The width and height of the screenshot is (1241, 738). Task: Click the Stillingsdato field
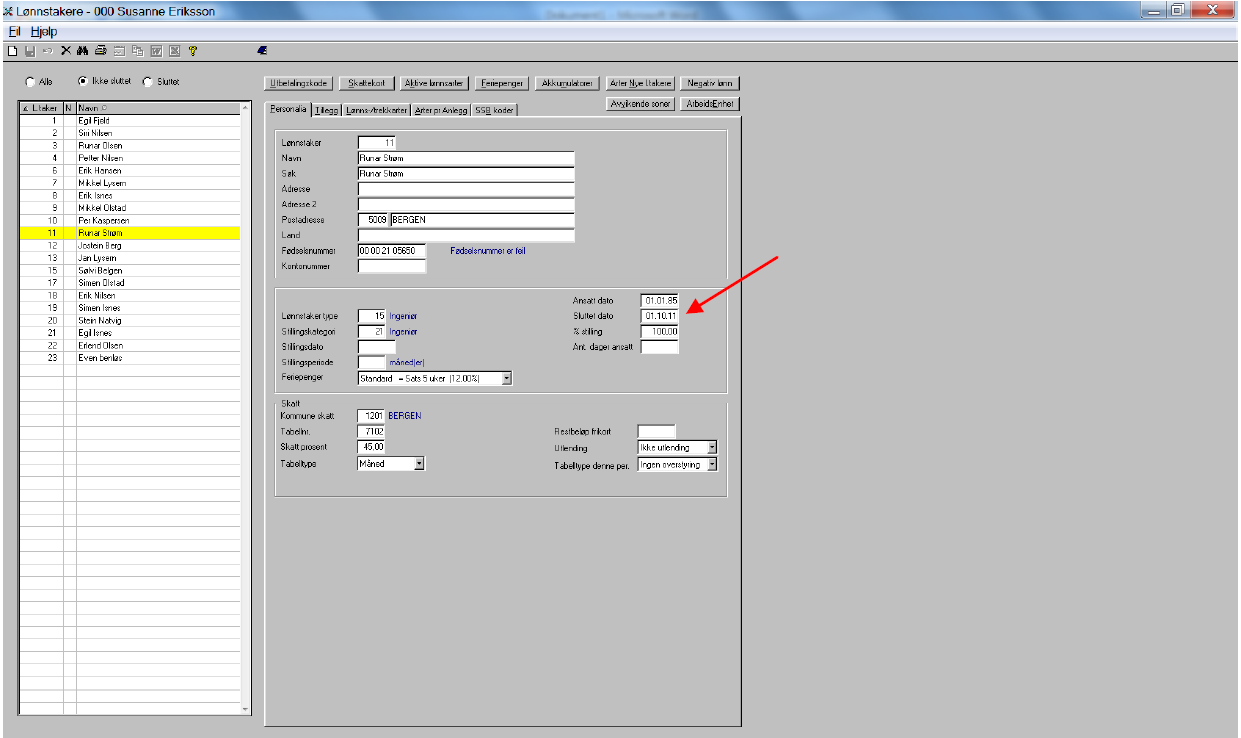pos(377,347)
